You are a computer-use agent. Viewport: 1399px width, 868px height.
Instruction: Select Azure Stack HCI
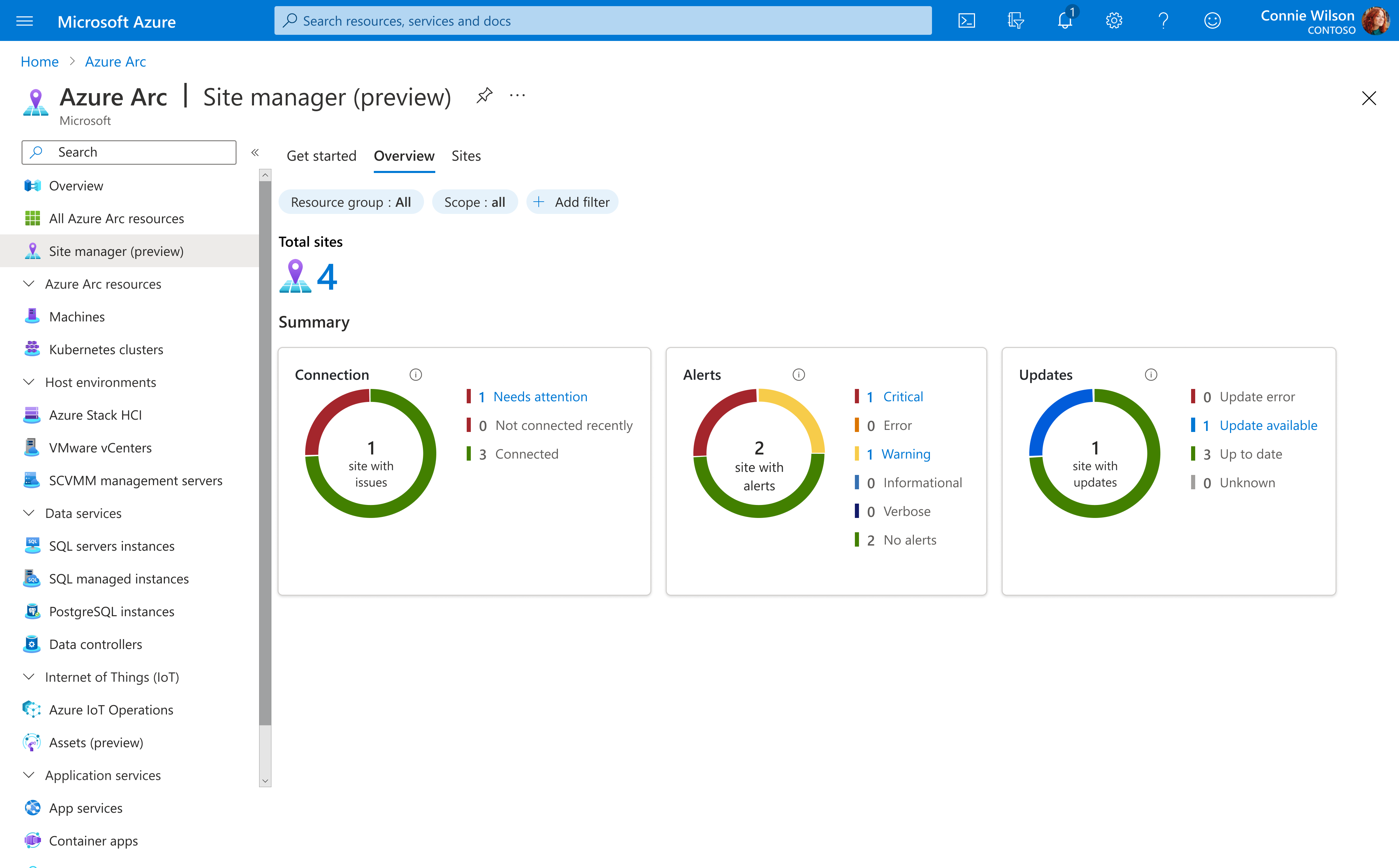coord(95,415)
